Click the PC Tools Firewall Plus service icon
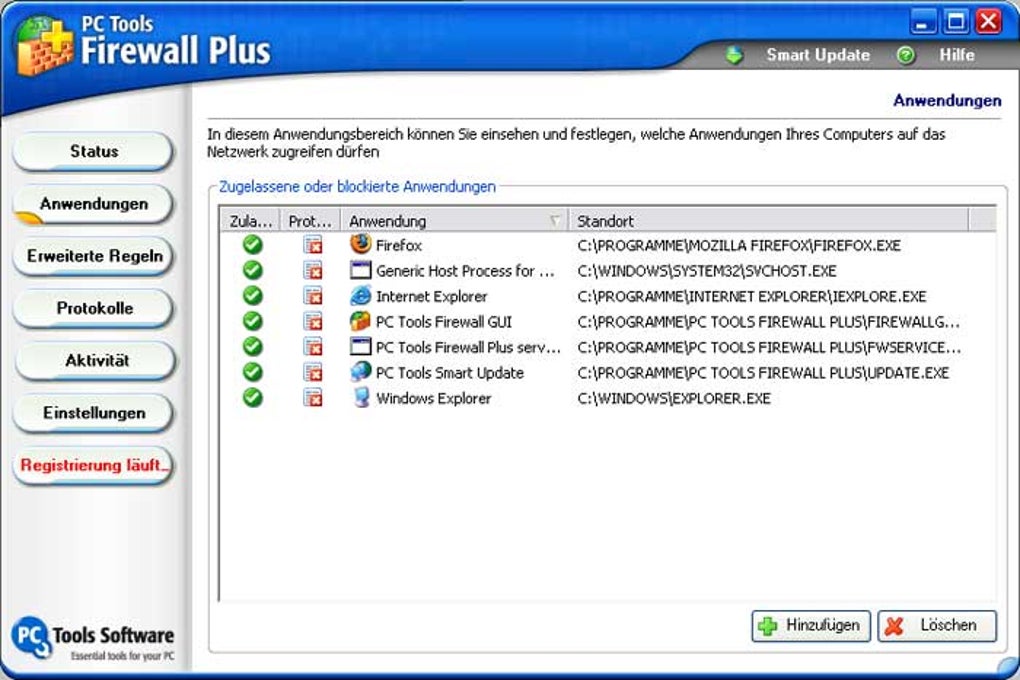Screen dimensions: 1020x680 (360, 346)
